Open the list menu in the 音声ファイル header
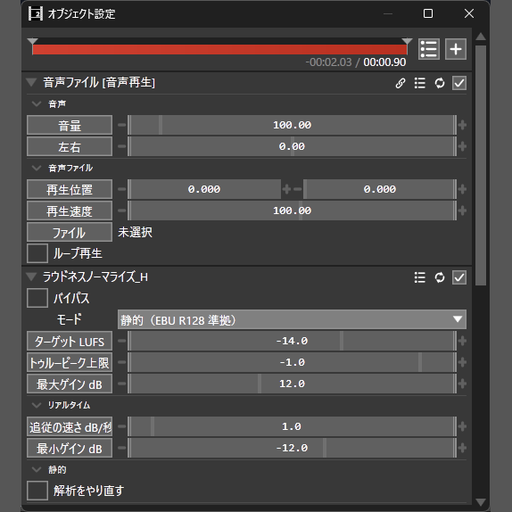Viewport: 512px width, 512px height. click(x=420, y=83)
